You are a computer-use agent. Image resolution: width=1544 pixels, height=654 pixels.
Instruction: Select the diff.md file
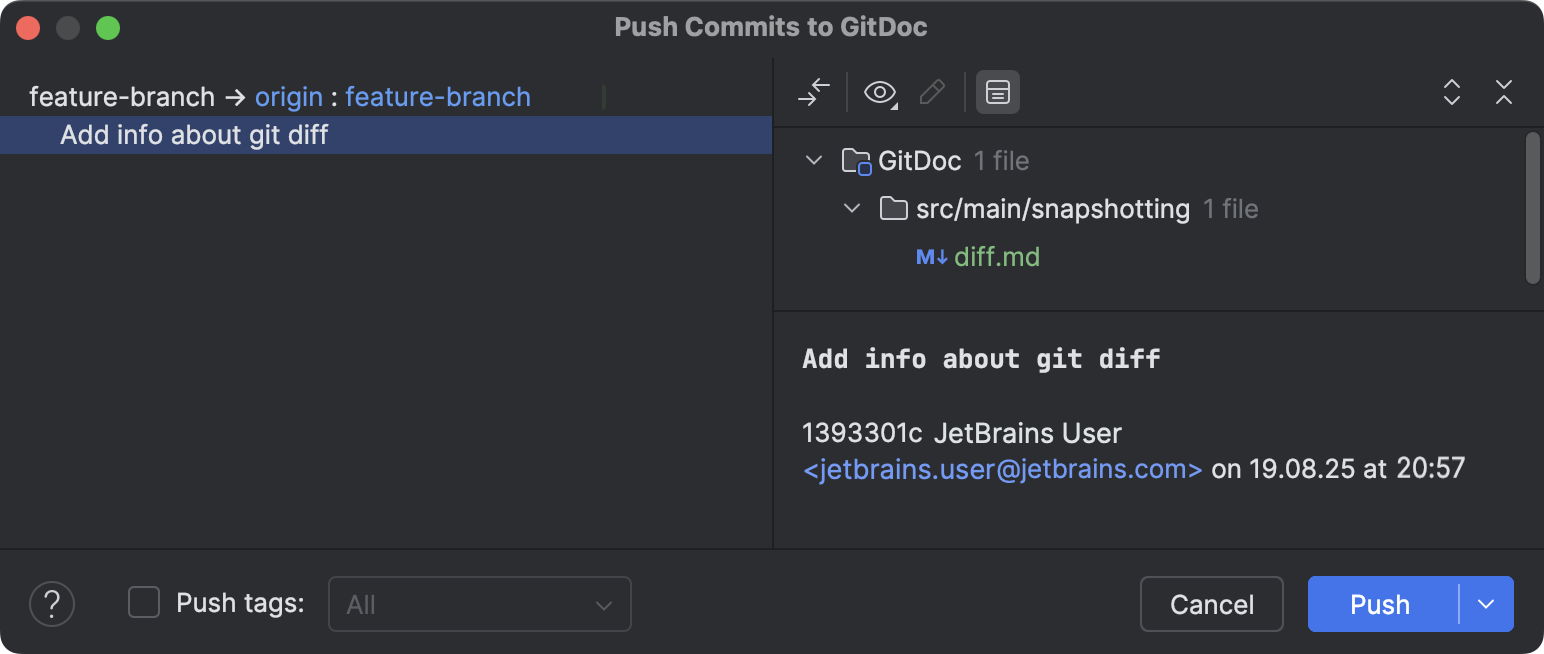997,256
